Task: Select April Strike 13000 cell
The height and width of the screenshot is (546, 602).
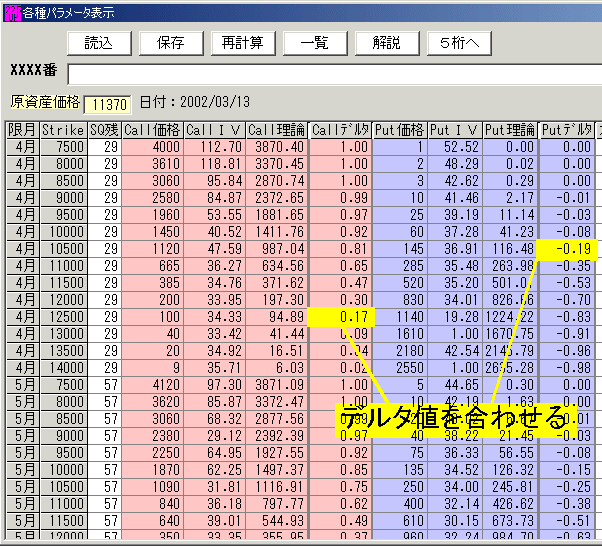Action: point(63,334)
